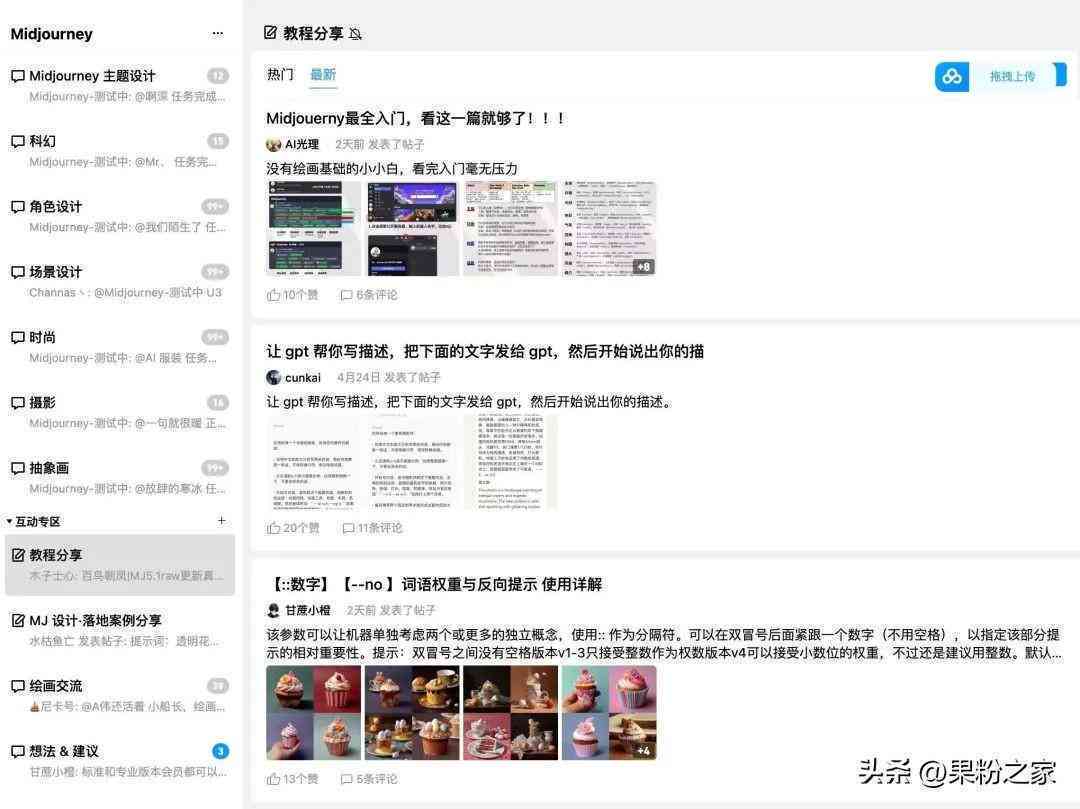
Task: Toggle the muted bell notification icon
Action: coord(355,34)
